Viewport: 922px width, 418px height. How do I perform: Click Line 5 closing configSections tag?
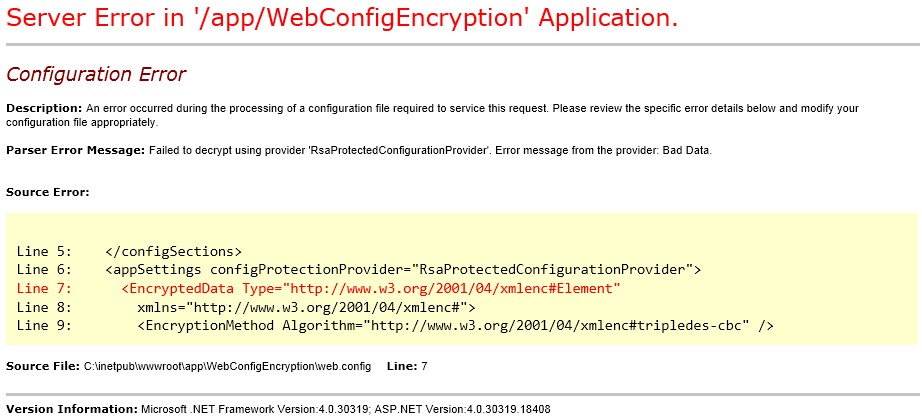(173, 252)
